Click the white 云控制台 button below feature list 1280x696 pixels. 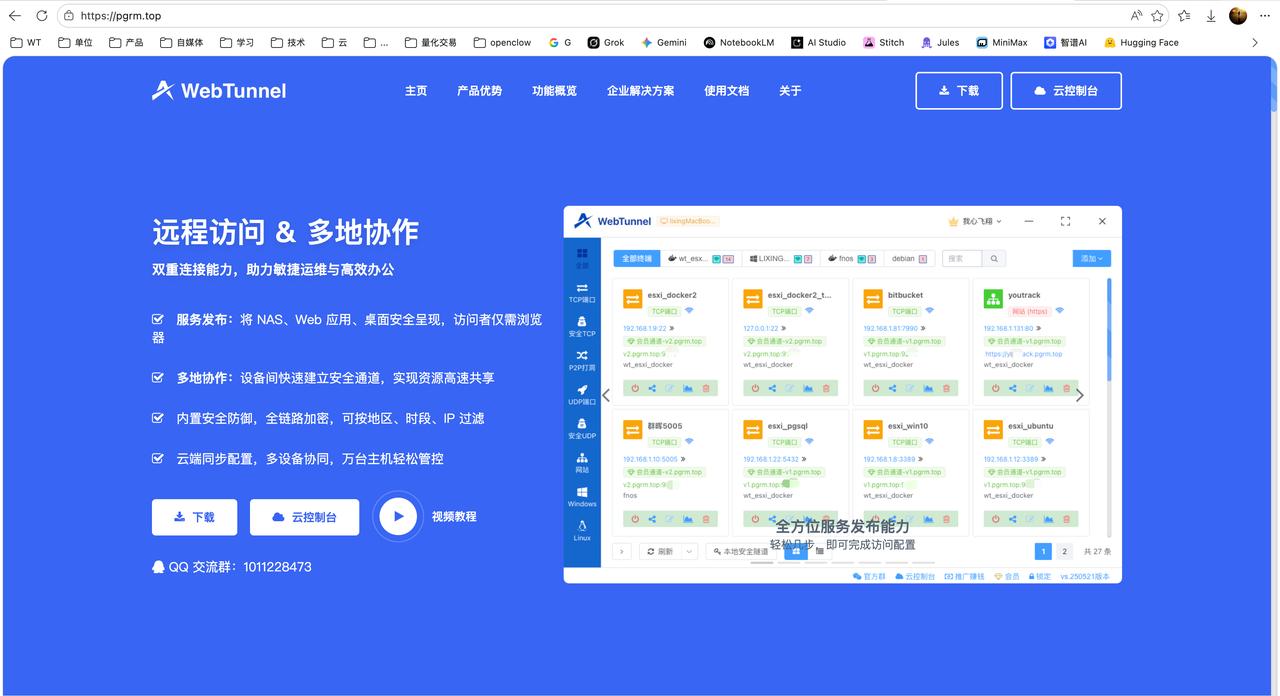304,517
